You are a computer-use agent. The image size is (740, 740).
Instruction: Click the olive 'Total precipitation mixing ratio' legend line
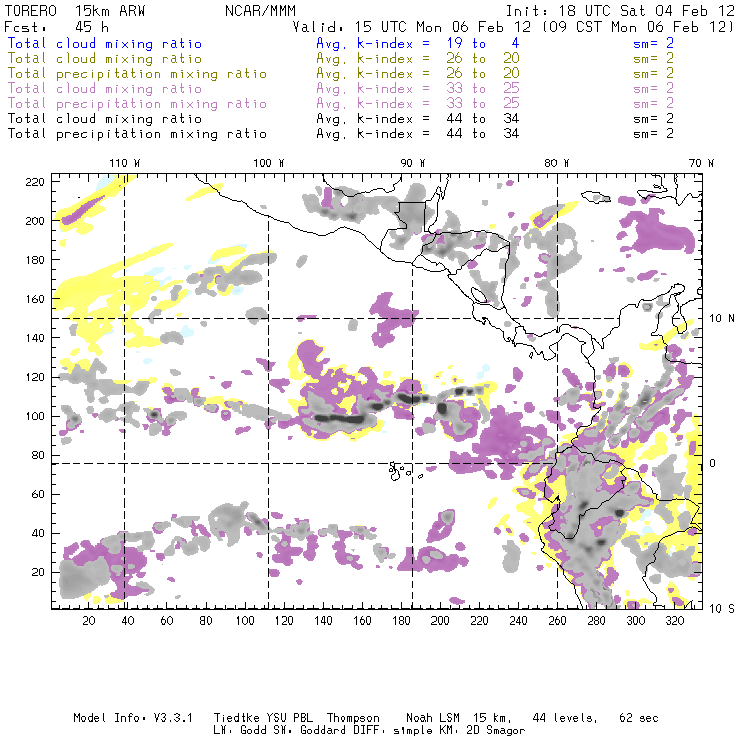(x=137, y=74)
